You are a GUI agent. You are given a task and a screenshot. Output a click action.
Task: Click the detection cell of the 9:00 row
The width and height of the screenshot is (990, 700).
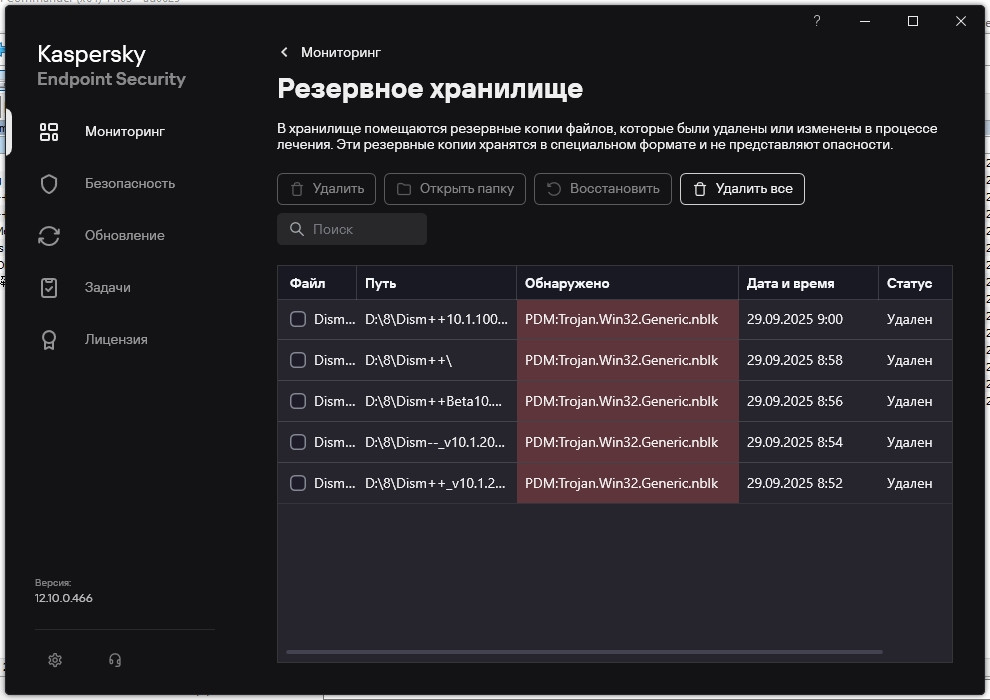(628, 319)
